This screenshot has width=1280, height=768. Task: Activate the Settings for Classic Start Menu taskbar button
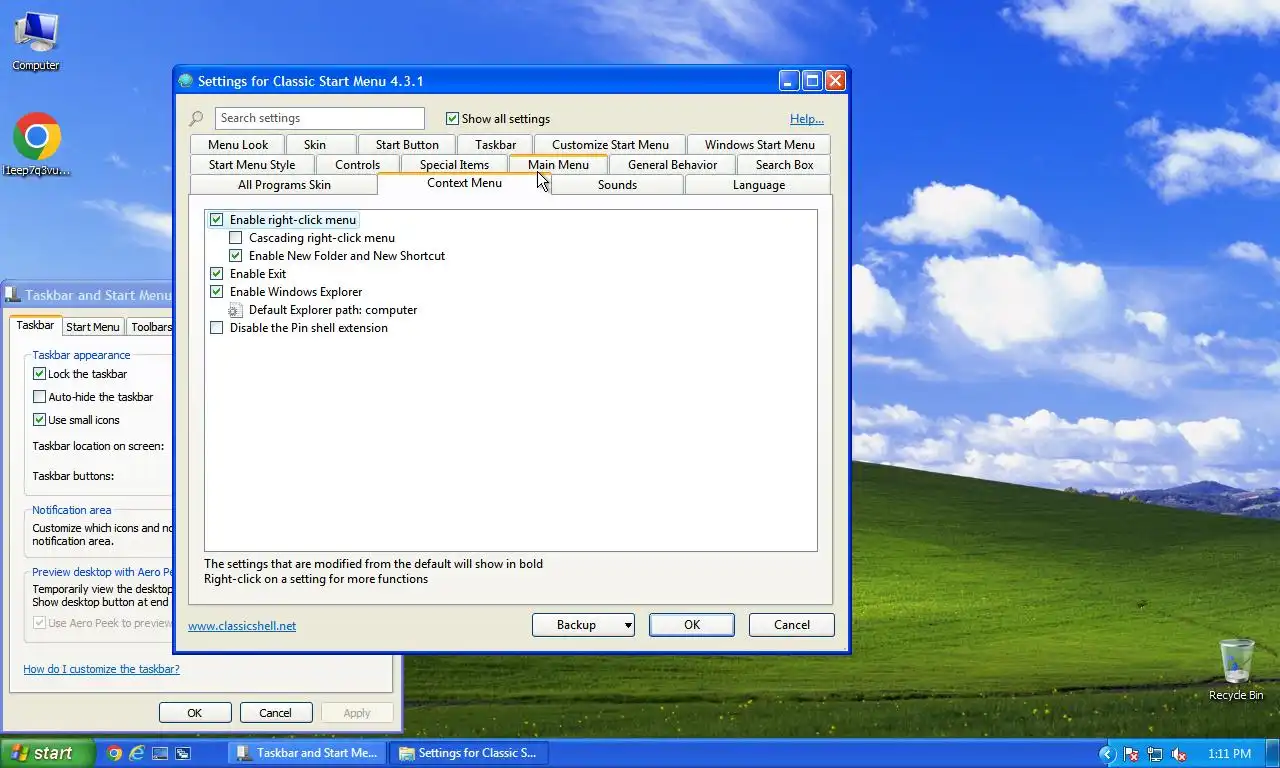[471, 753]
